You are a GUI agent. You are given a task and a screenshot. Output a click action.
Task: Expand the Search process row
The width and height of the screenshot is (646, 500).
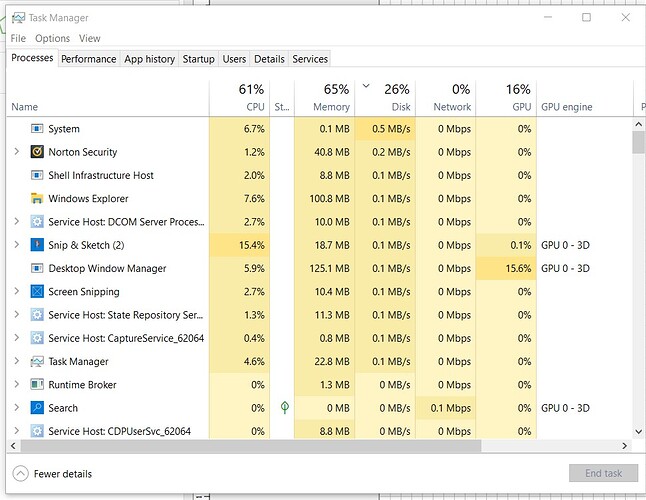[16, 408]
